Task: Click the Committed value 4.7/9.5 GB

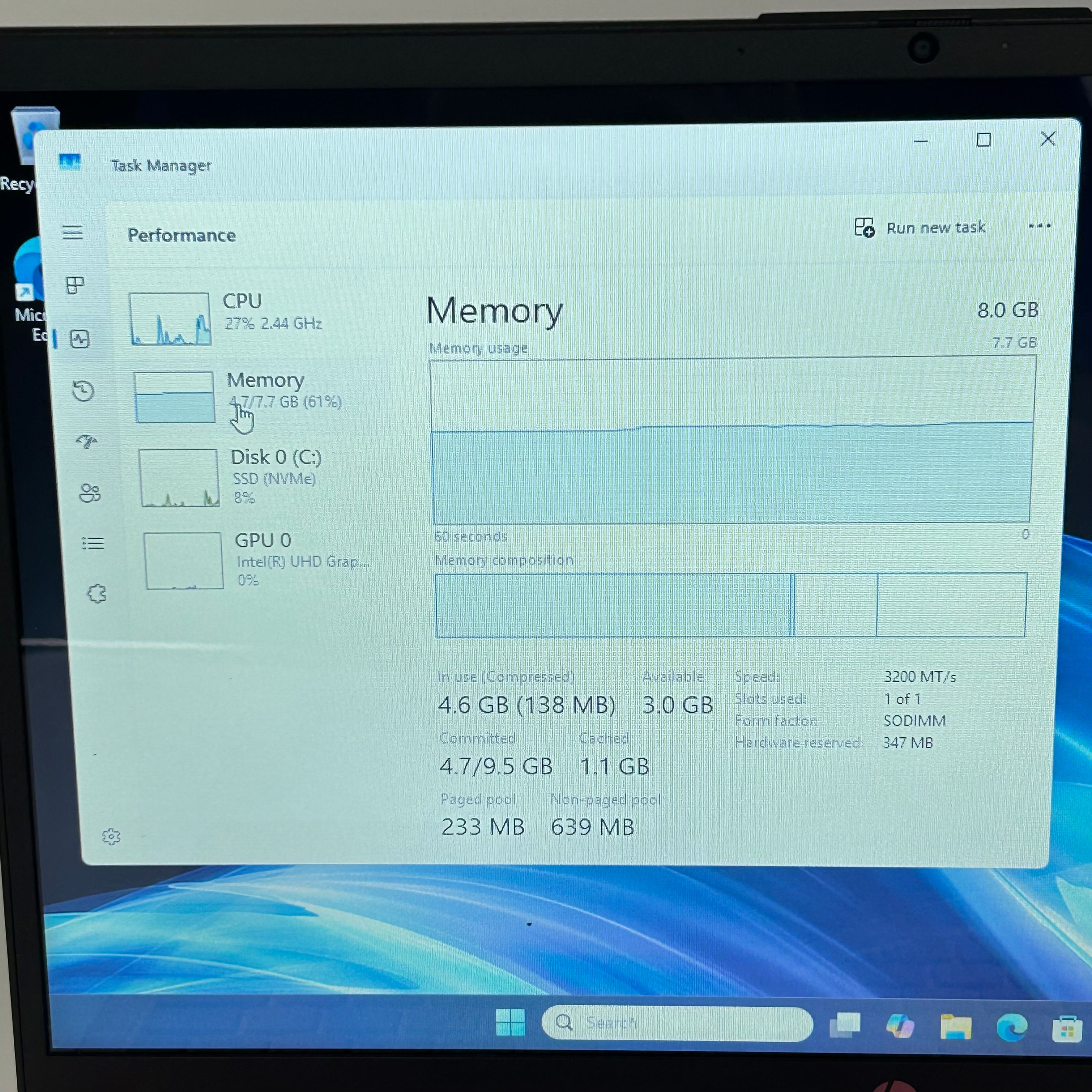Action: point(496,766)
